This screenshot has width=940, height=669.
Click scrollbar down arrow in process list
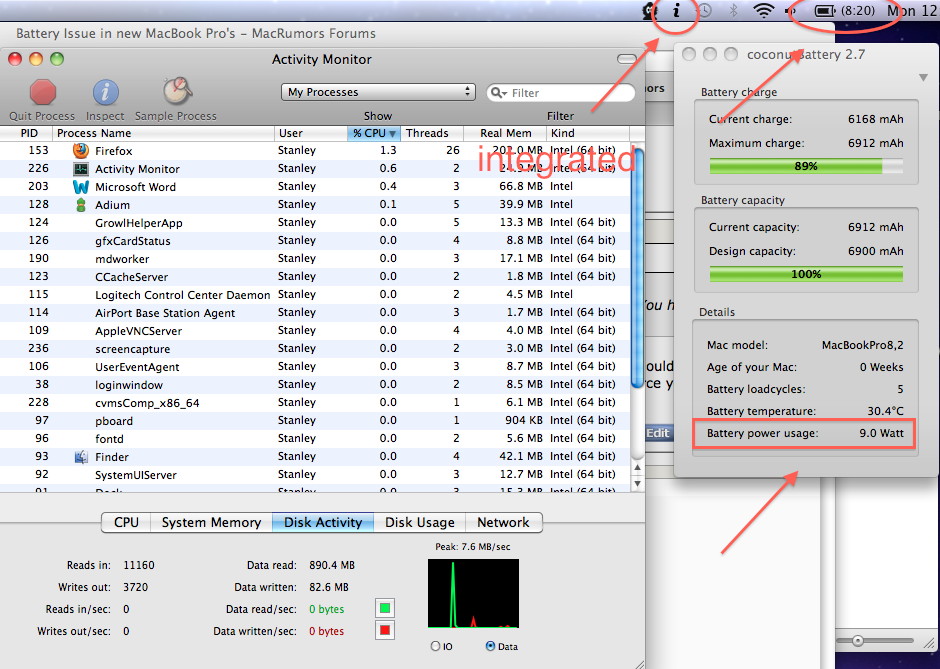(638, 483)
